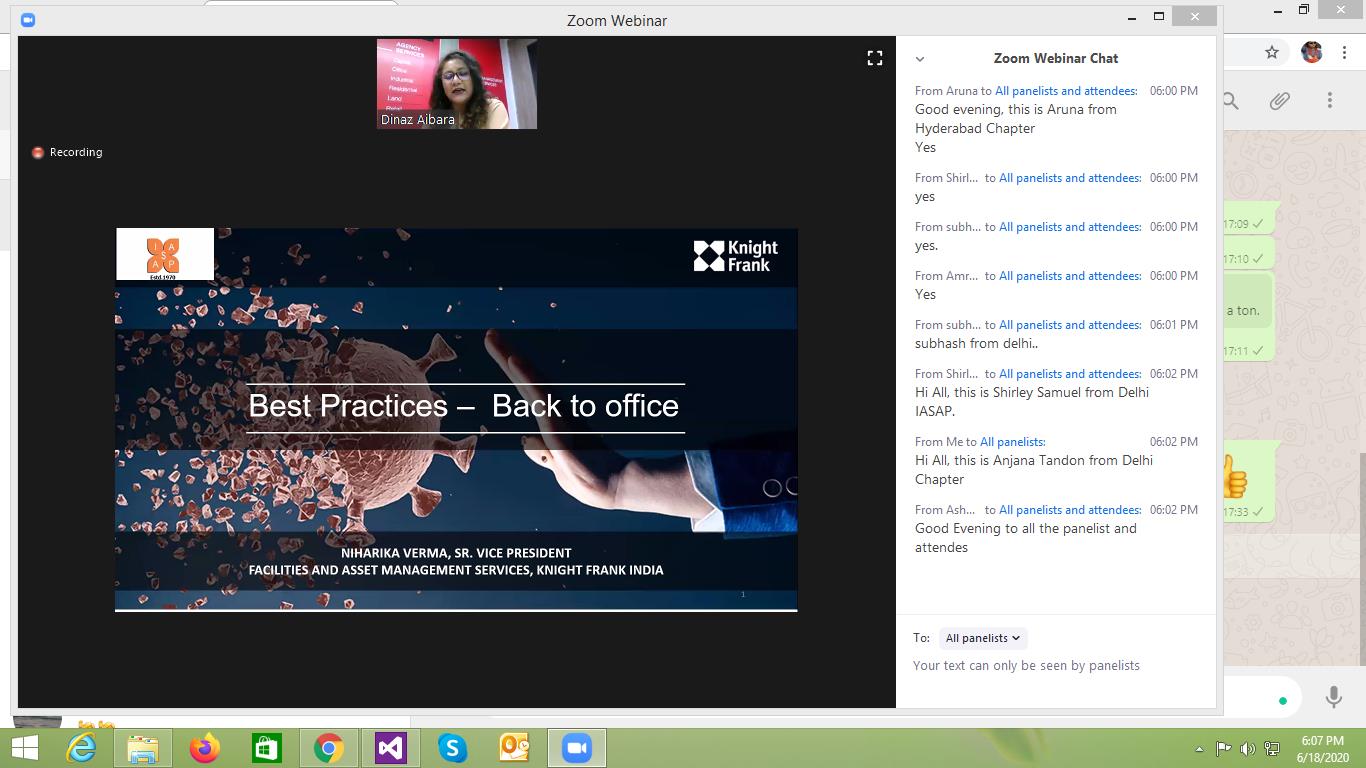Screen dimensions: 1366x768
Task: Open the Chrome profile avatar
Action: coord(1312,52)
